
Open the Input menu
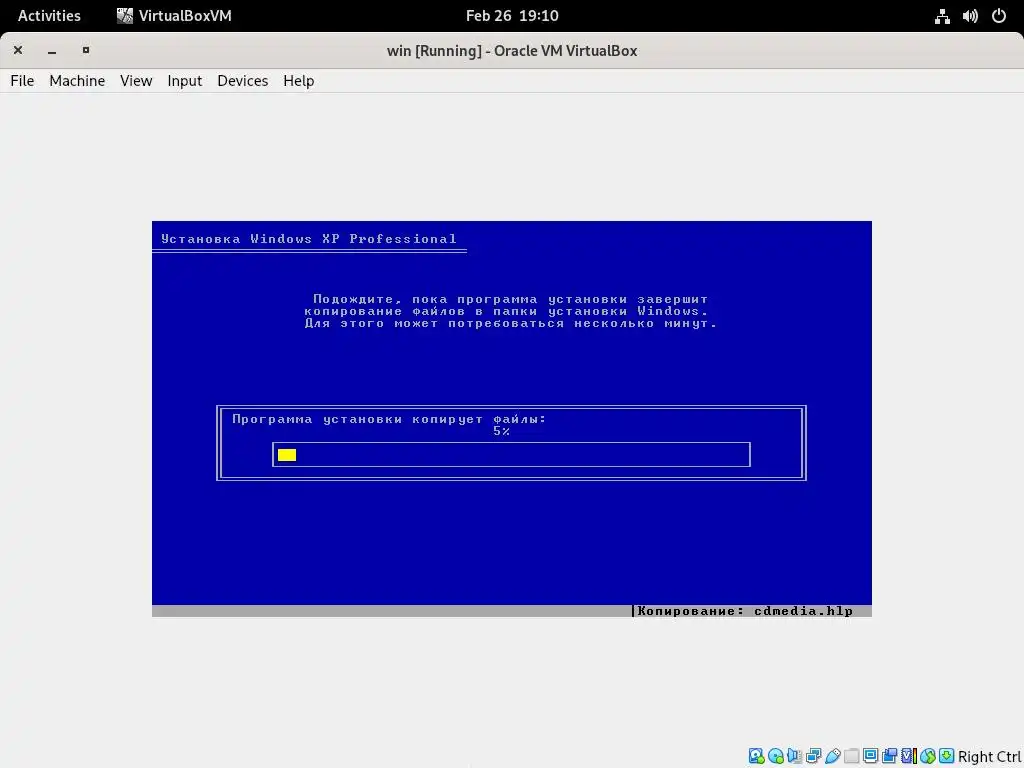[185, 80]
